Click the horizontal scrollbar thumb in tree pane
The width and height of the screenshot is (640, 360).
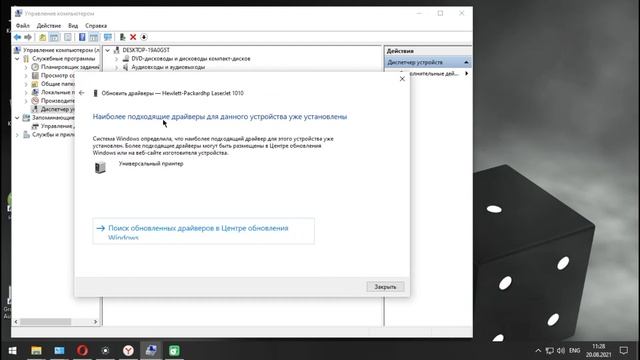45,322
